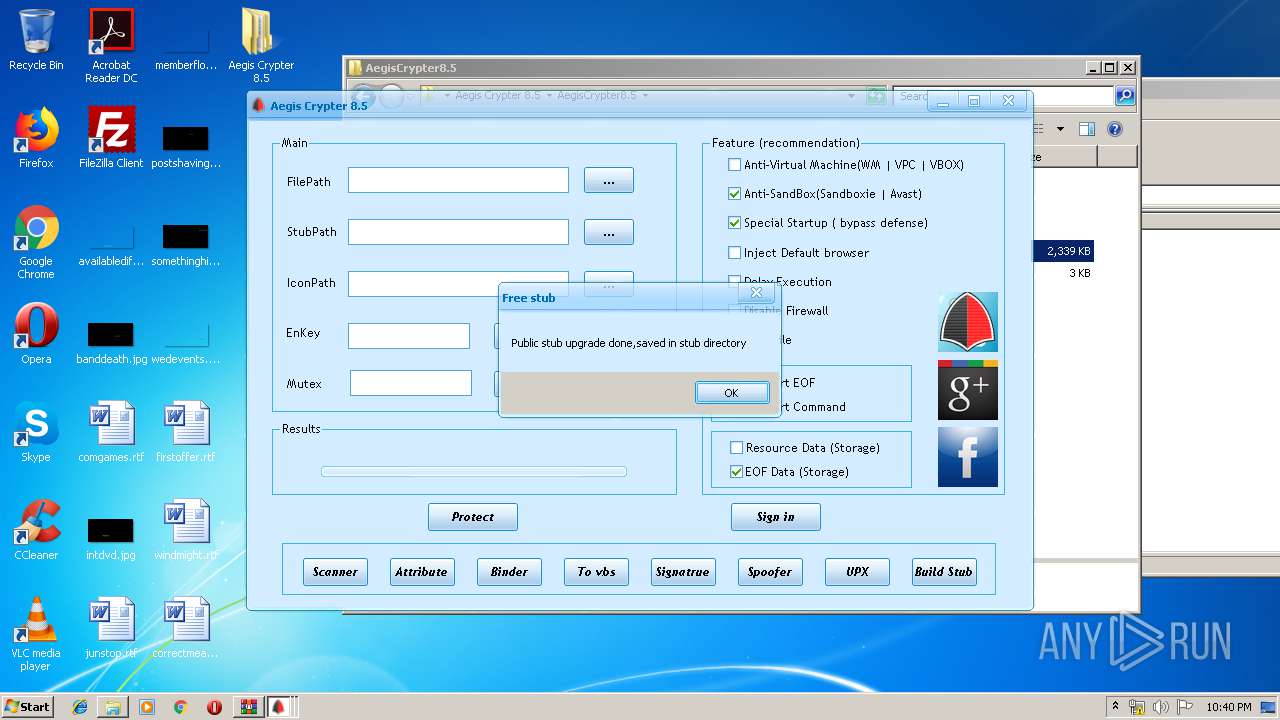This screenshot has width=1280, height=720.
Task: Open the Google Plus link icon
Action: [968, 390]
